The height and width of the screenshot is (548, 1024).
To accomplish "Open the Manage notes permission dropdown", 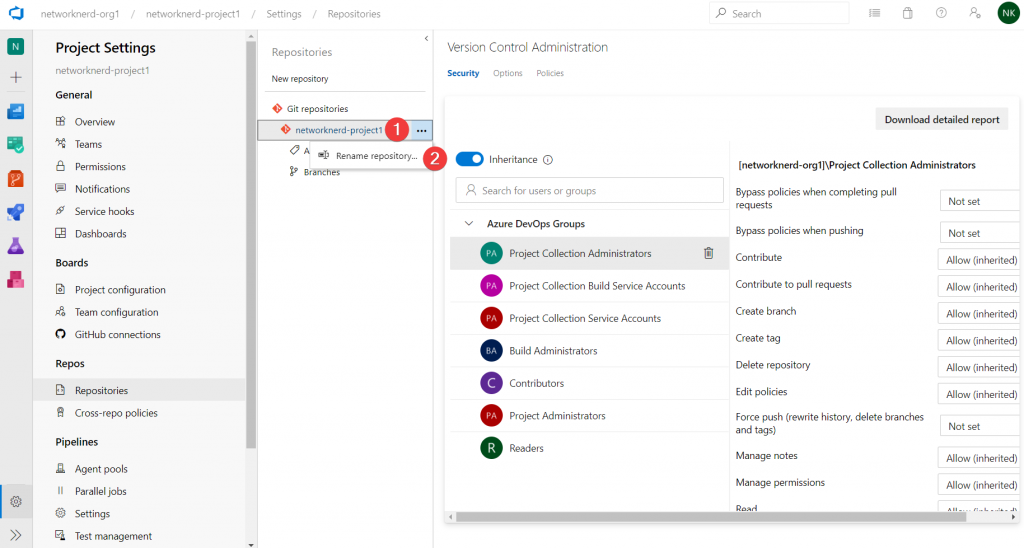I will point(980,458).
